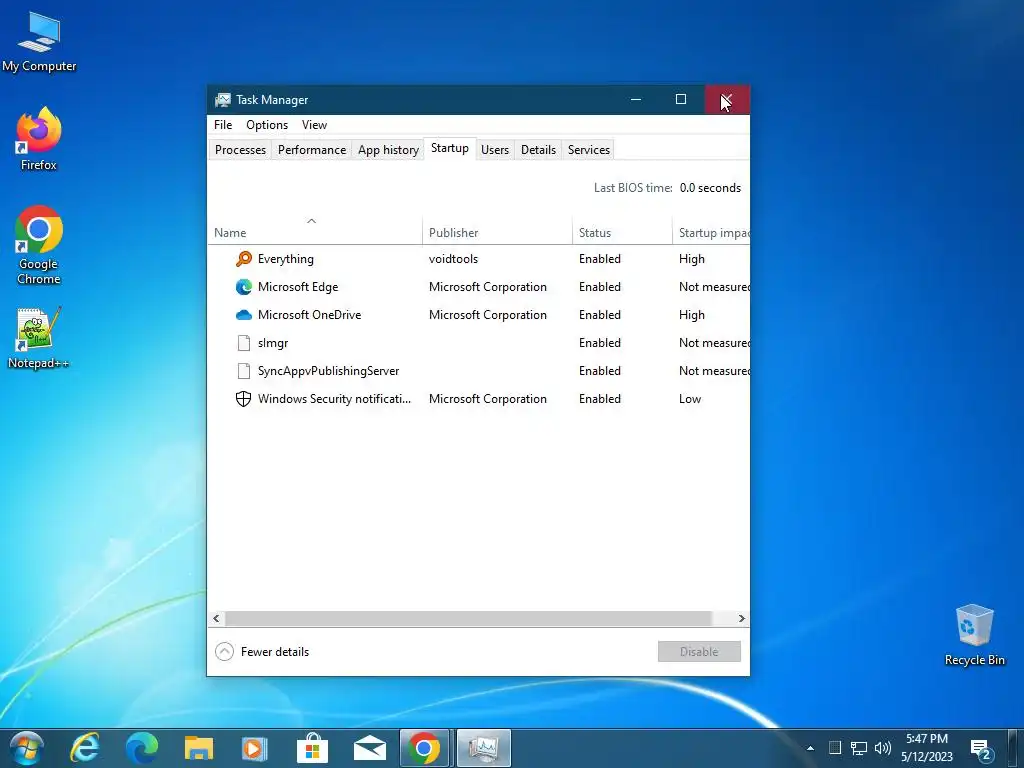Collapse with Fewer details chevron button

coord(224,652)
